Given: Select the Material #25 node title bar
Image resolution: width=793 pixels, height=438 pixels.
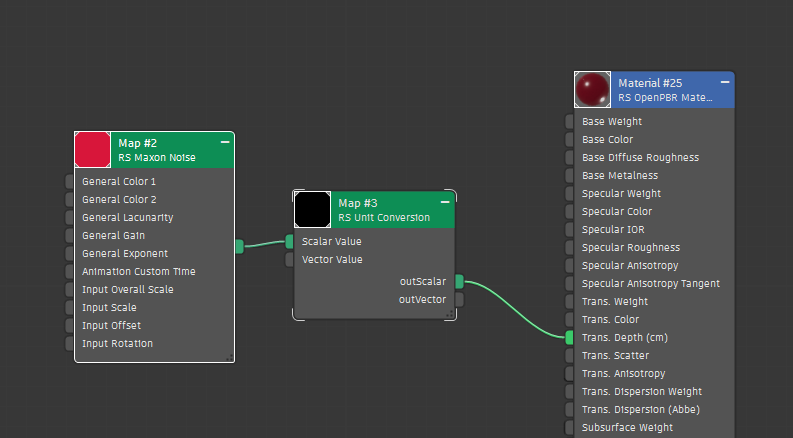Looking at the screenshot, I should pyautogui.click(x=670, y=90).
